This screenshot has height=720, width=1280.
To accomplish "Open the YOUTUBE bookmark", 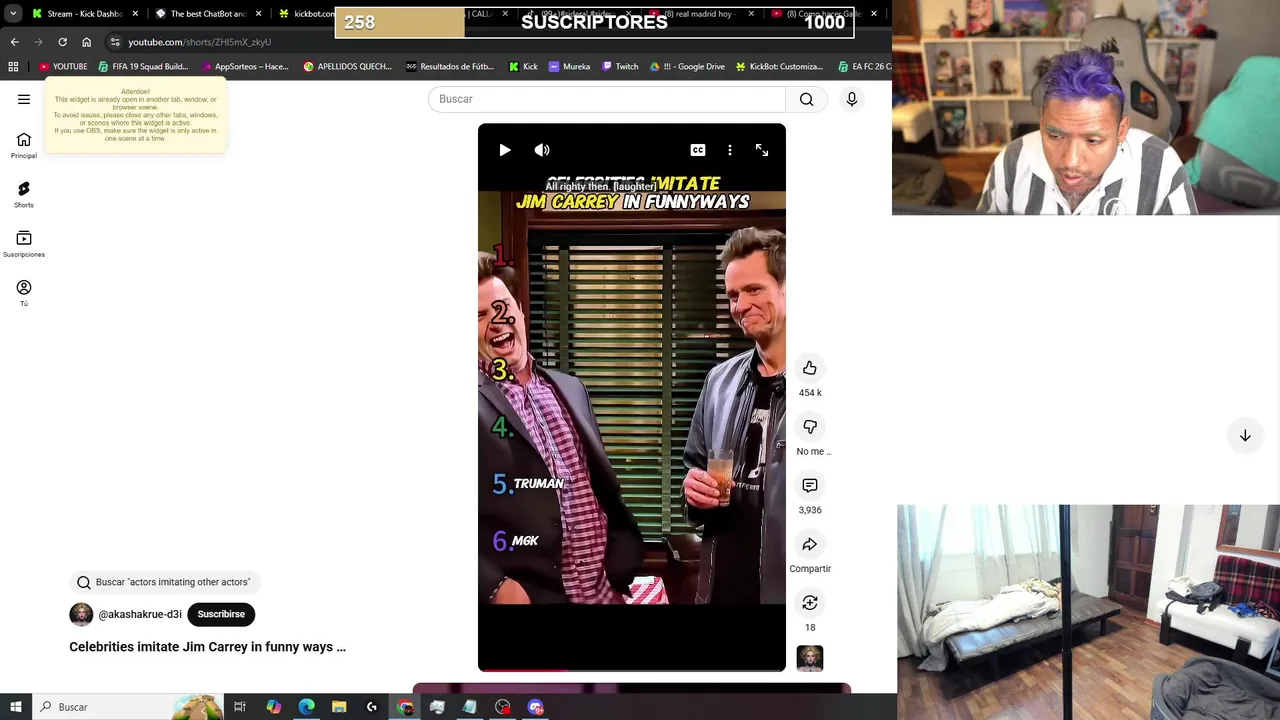I will click(x=63, y=67).
